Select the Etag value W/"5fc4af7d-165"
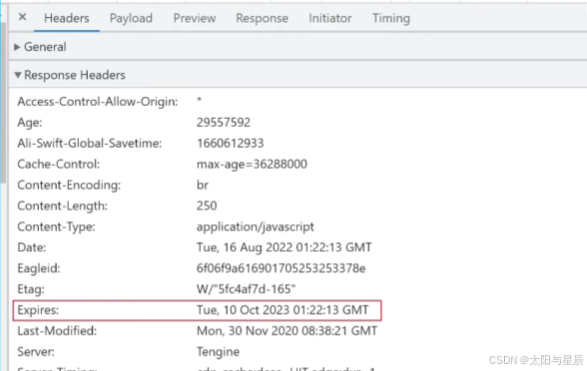The image size is (587, 371). click(x=246, y=289)
